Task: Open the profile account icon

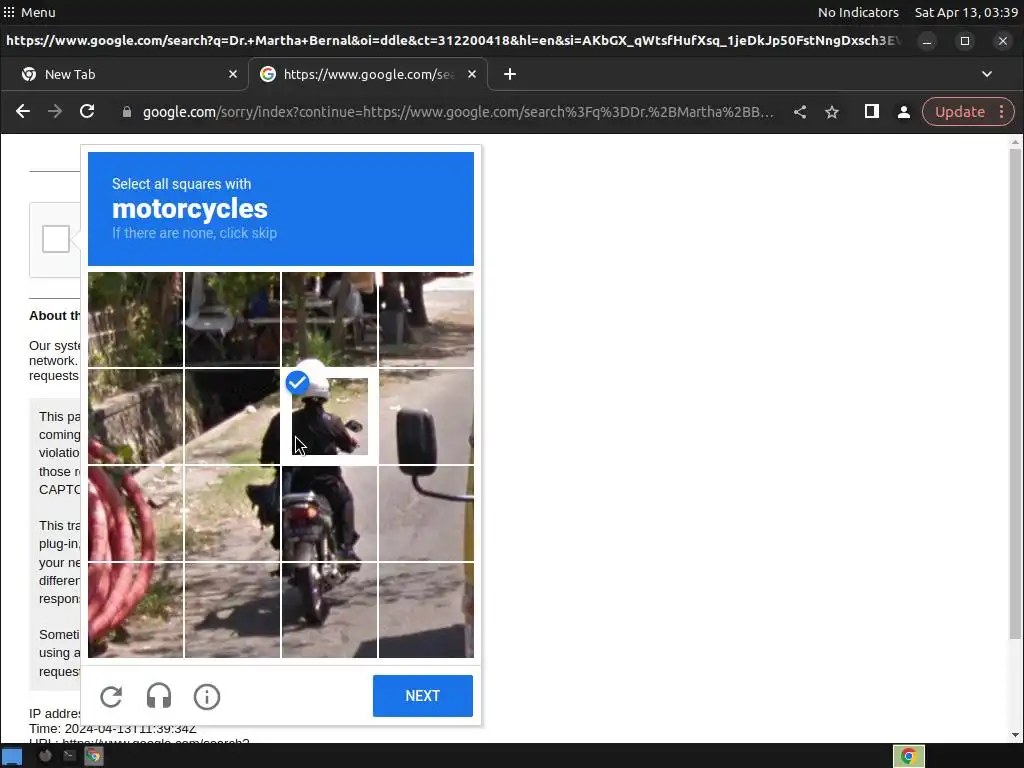Action: [x=904, y=112]
